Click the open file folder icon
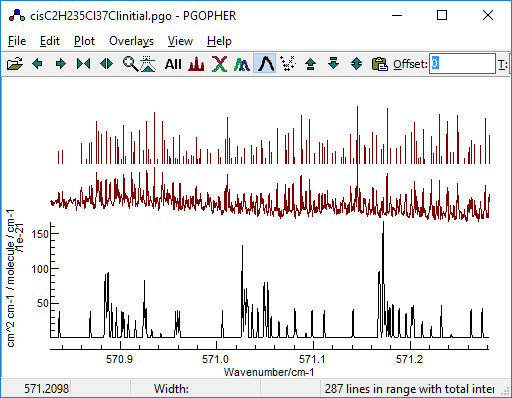Screen dimensions: 512x398 pos(15,63)
